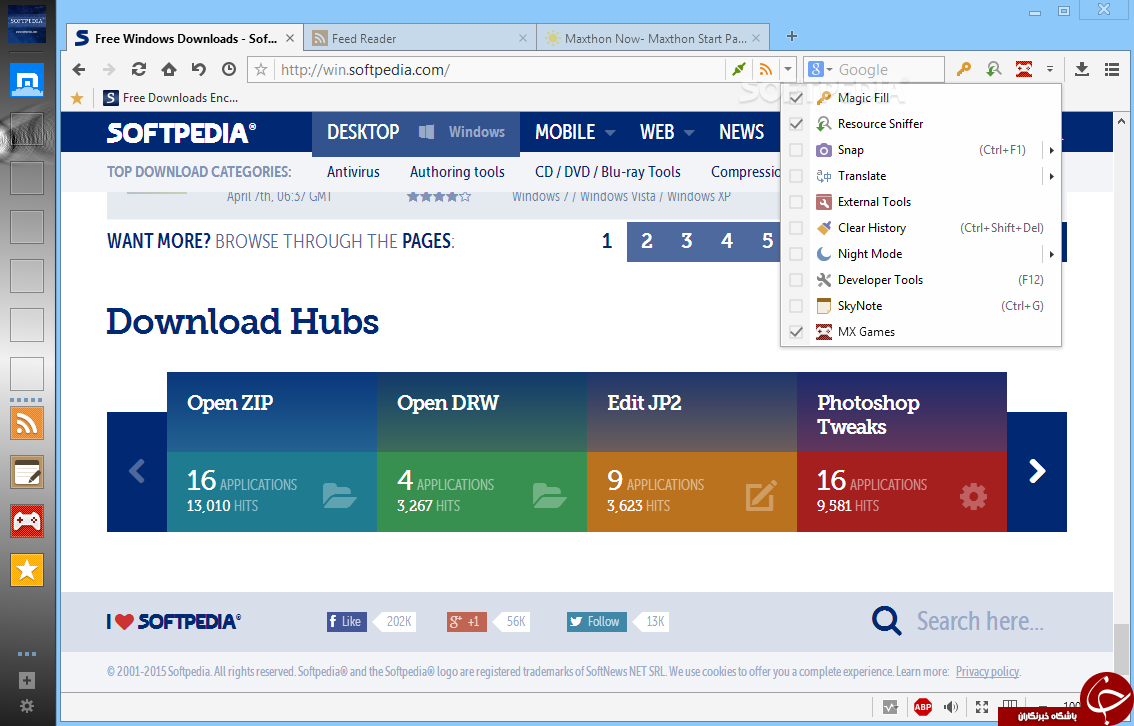
Task: Toggle full screen icon in the status bar
Action: pos(981,707)
